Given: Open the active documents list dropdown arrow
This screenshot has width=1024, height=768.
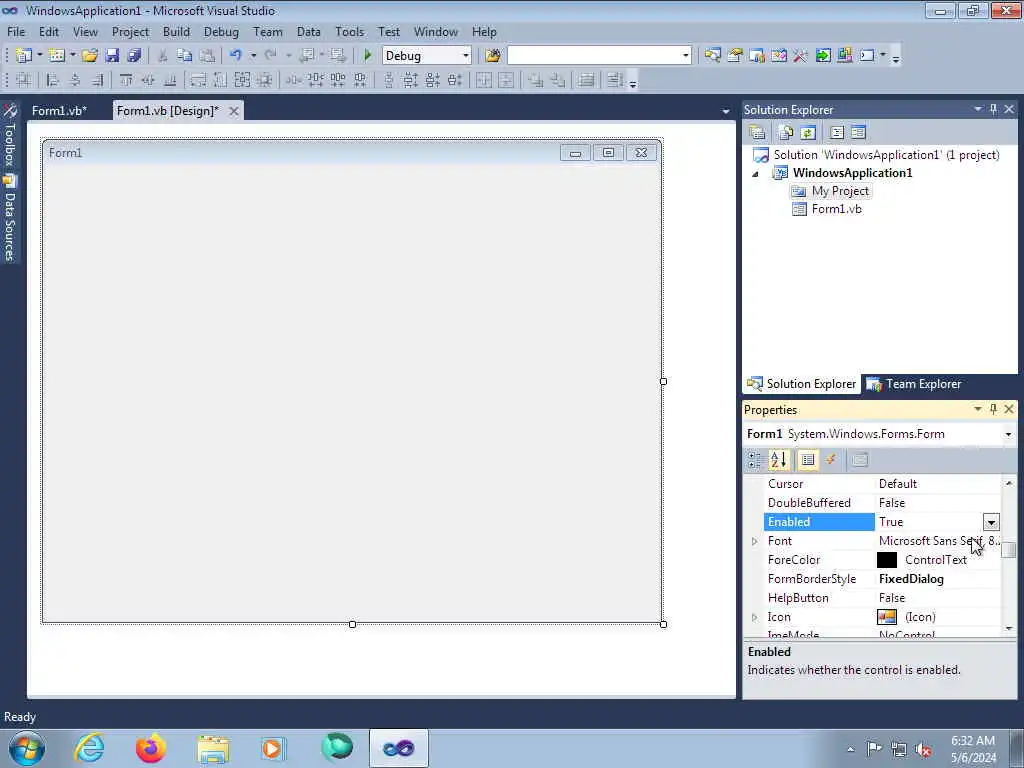Looking at the screenshot, I should coord(726,112).
